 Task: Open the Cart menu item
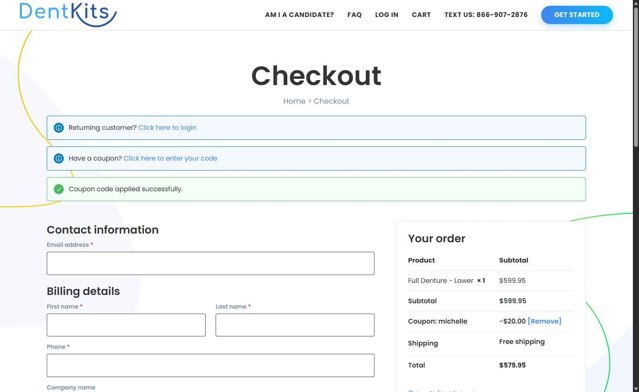(421, 15)
